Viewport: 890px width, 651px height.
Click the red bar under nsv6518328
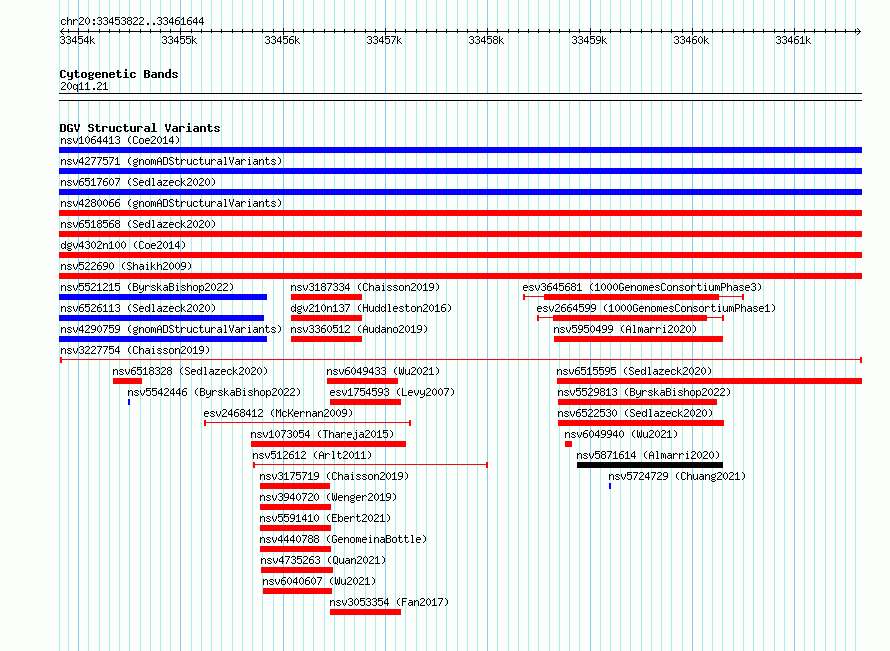point(127,381)
